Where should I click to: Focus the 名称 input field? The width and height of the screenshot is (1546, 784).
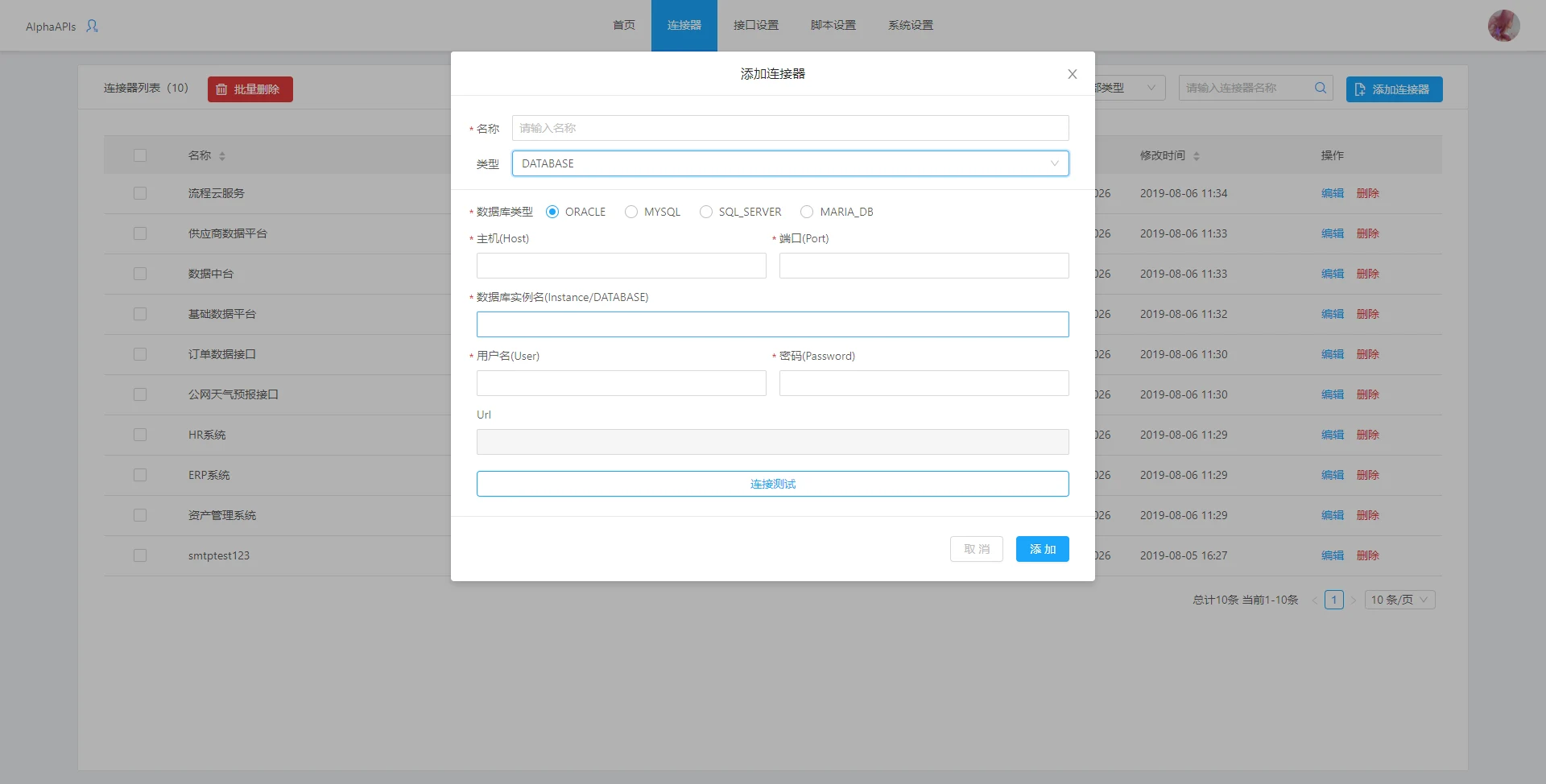791,128
